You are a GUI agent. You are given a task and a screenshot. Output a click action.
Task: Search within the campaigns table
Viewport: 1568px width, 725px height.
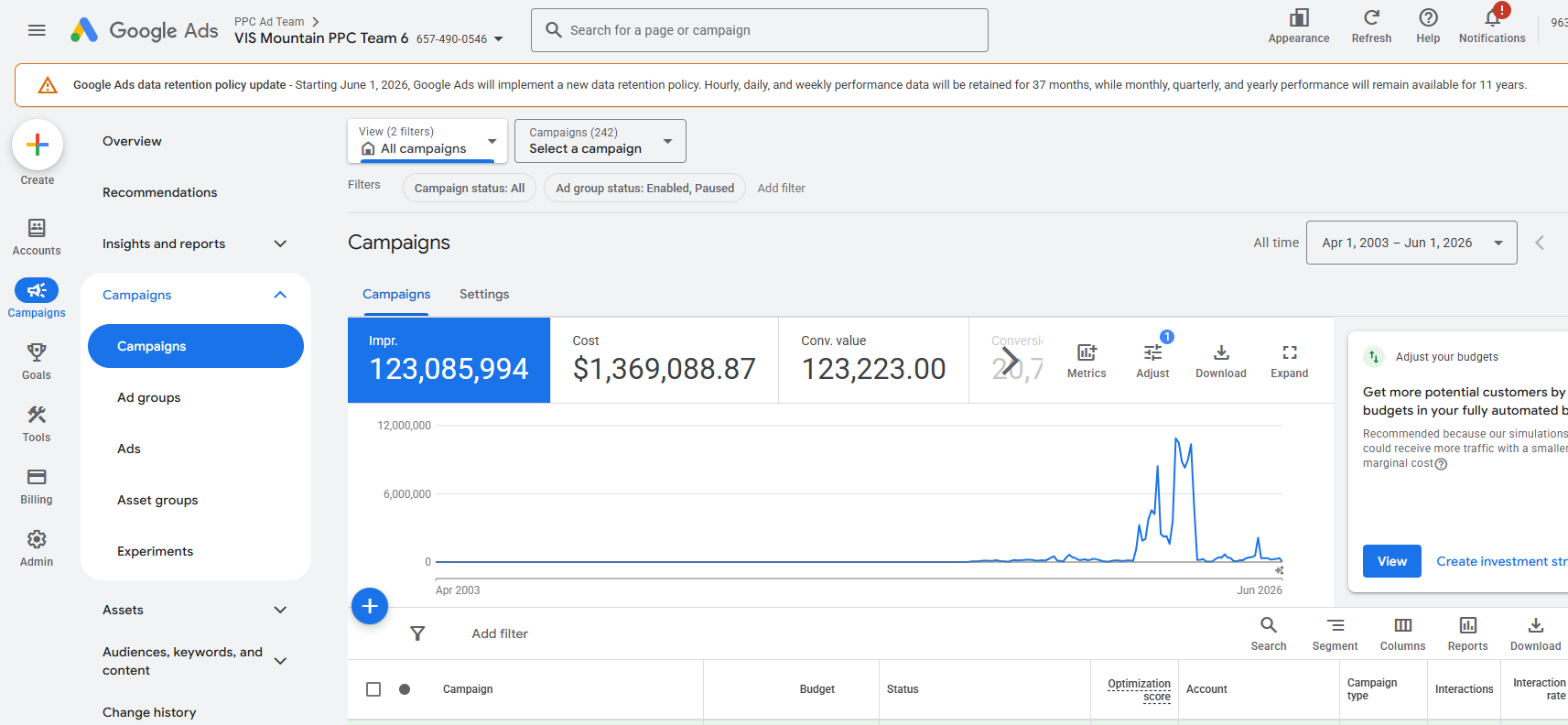1269,633
